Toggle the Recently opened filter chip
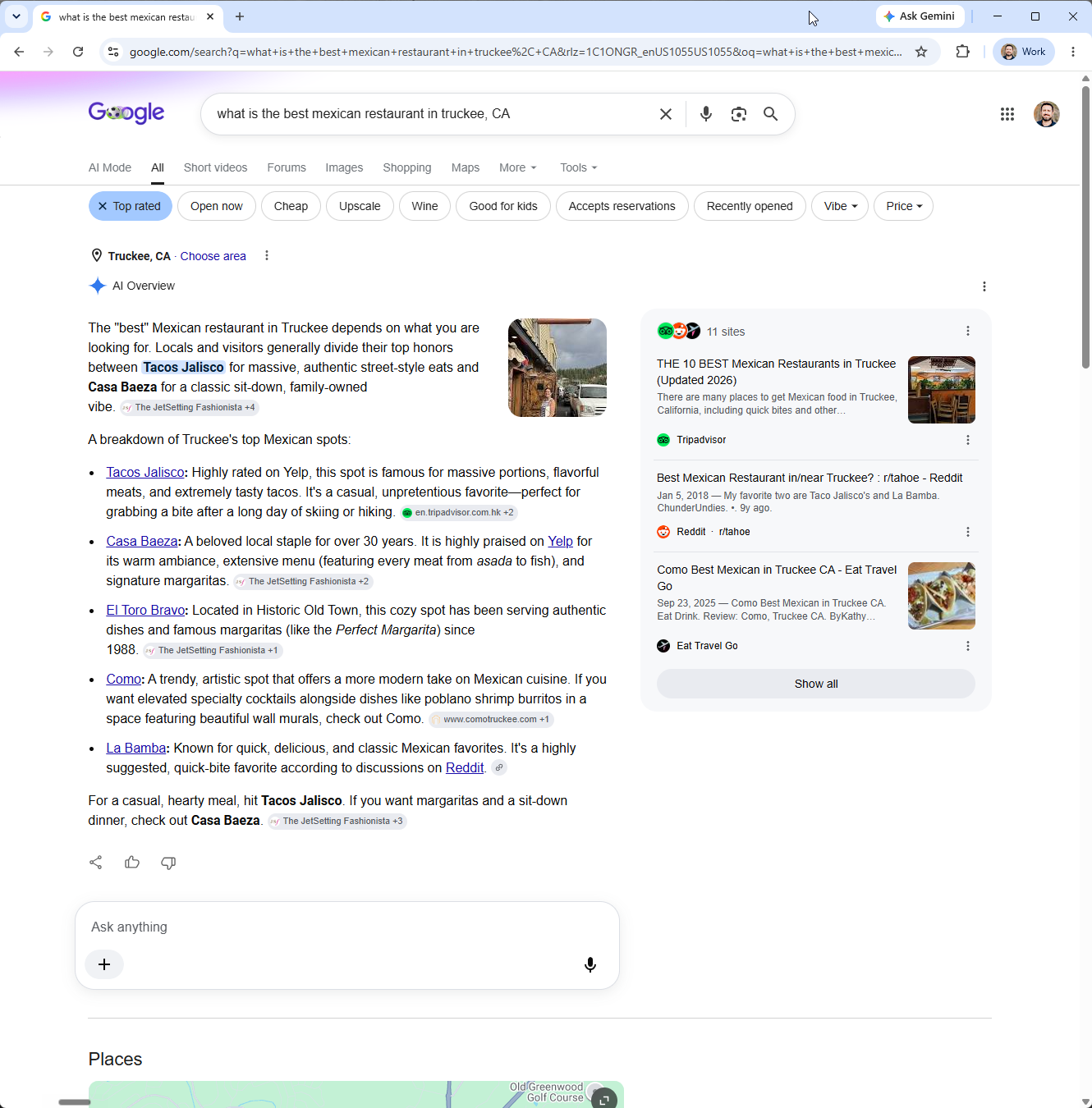 [750, 206]
